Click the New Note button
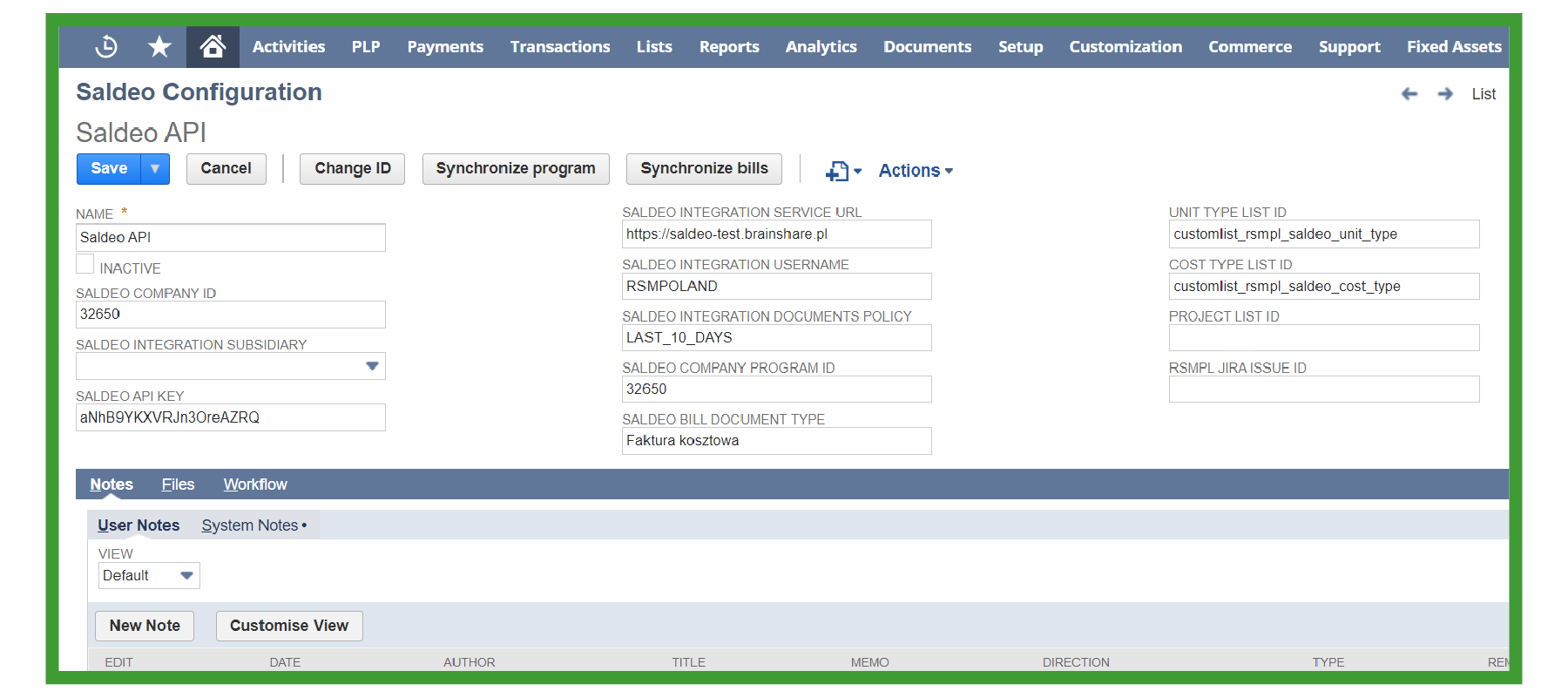The height and width of the screenshot is (698, 1568). click(145, 626)
